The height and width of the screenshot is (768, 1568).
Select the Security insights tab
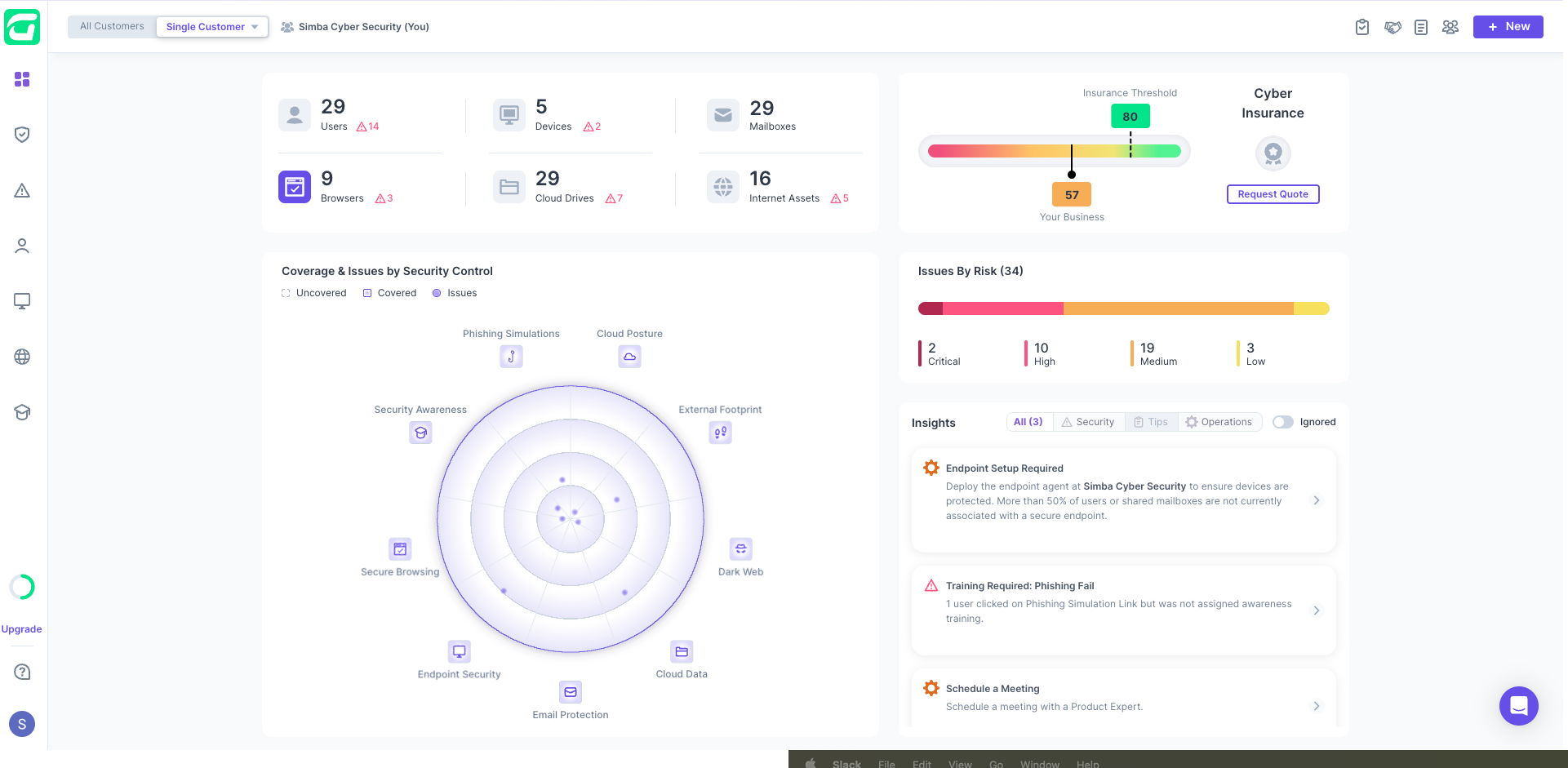1088,422
